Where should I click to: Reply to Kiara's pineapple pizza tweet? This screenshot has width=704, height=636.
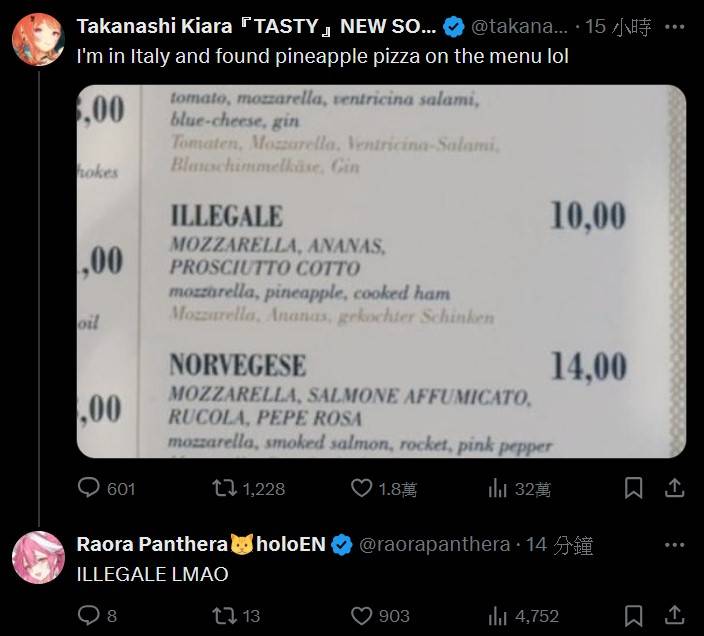[89, 488]
